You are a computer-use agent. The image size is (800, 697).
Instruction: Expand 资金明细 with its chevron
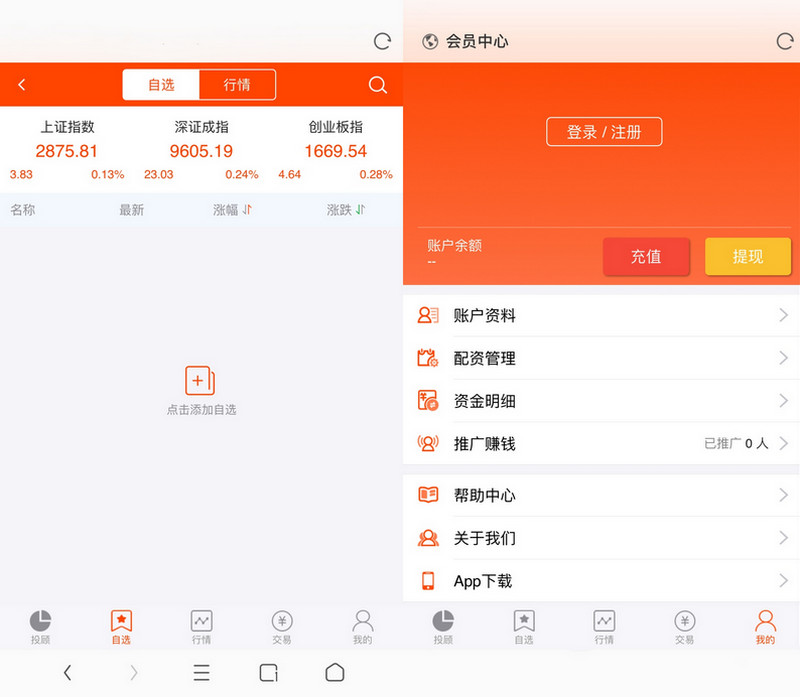pyautogui.click(x=784, y=401)
